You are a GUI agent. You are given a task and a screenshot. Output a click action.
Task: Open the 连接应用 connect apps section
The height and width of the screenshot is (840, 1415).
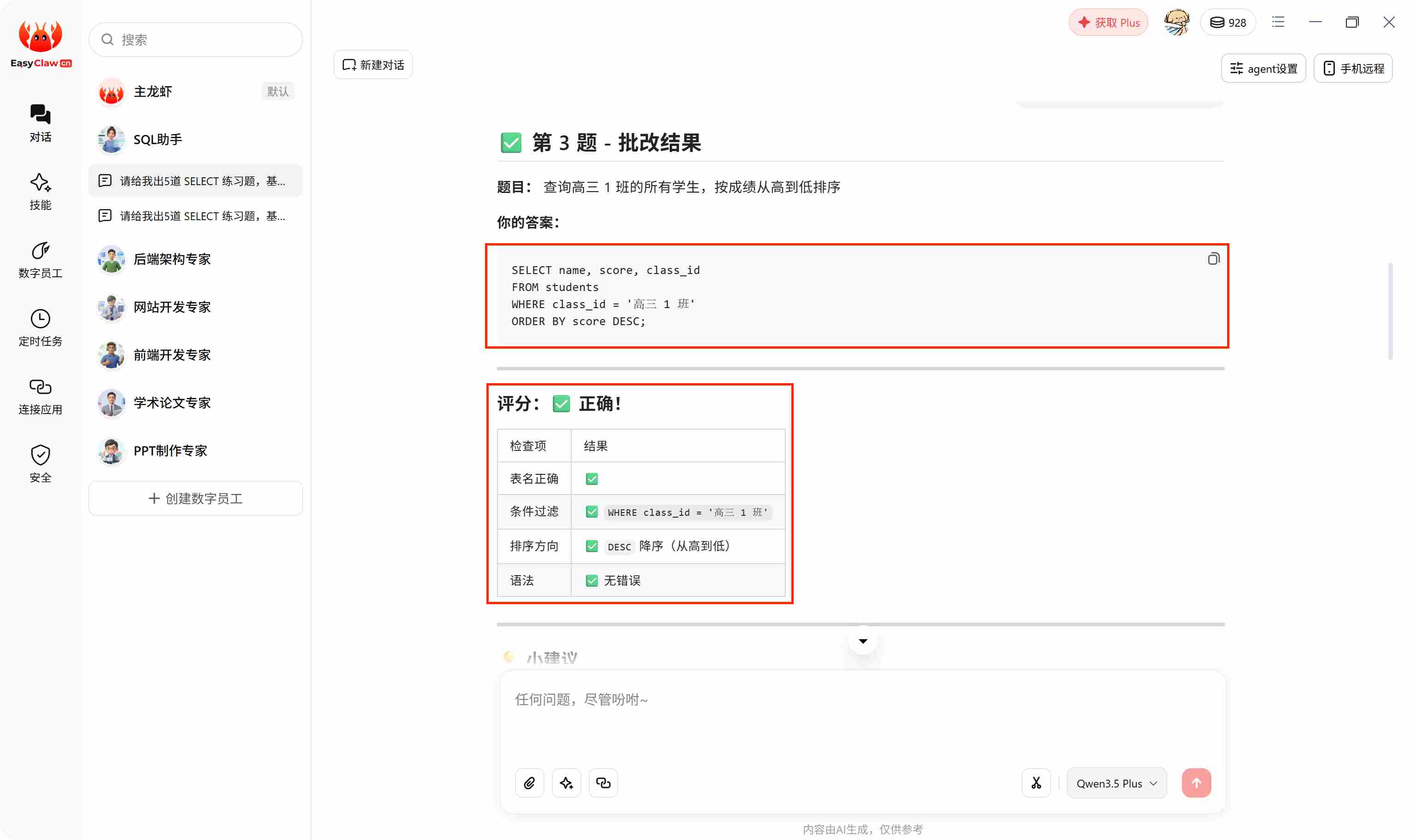pos(40,396)
